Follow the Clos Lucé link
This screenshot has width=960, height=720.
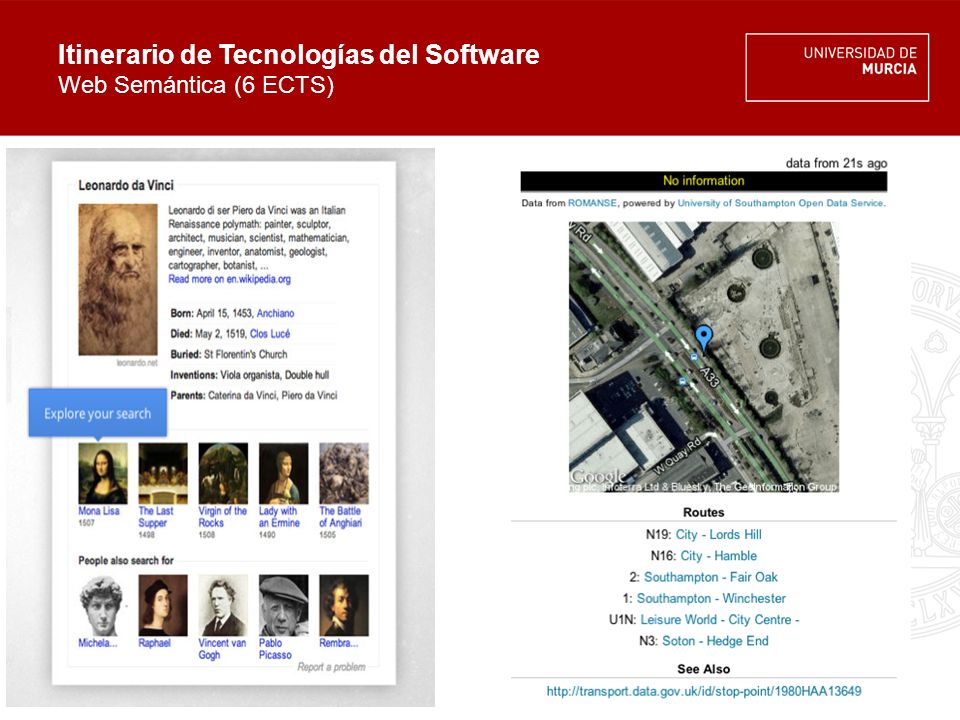click(270, 334)
